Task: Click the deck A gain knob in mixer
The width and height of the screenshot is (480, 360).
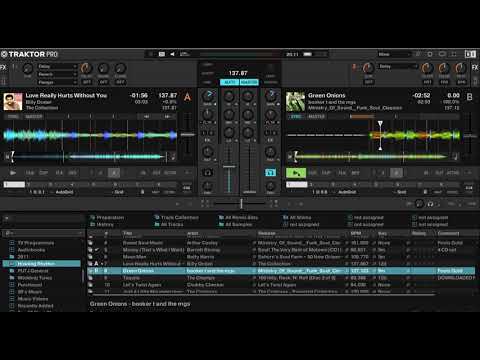Action: click(209, 96)
